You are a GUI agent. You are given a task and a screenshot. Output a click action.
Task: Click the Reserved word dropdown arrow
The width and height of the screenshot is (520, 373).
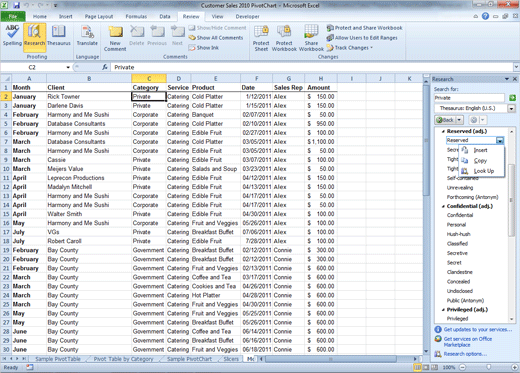click(500, 141)
